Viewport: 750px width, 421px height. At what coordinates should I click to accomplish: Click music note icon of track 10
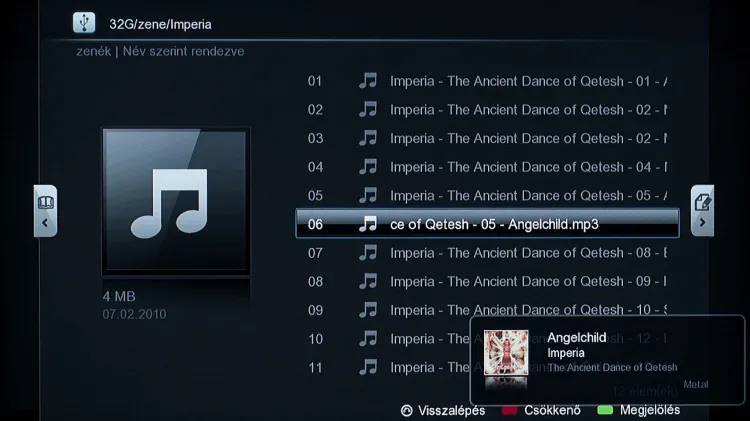pos(368,339)
